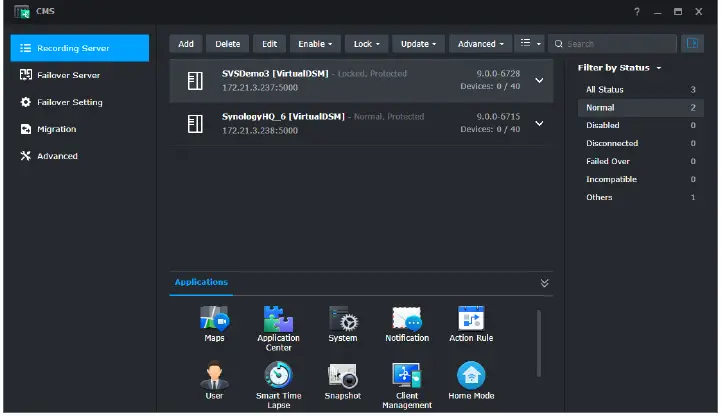
Task: Open the Application Center
Action: tap(278, 328)
